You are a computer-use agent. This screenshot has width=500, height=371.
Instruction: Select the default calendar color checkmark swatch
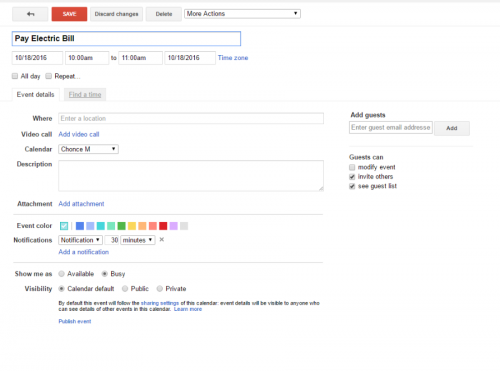[x=64, y=226]
